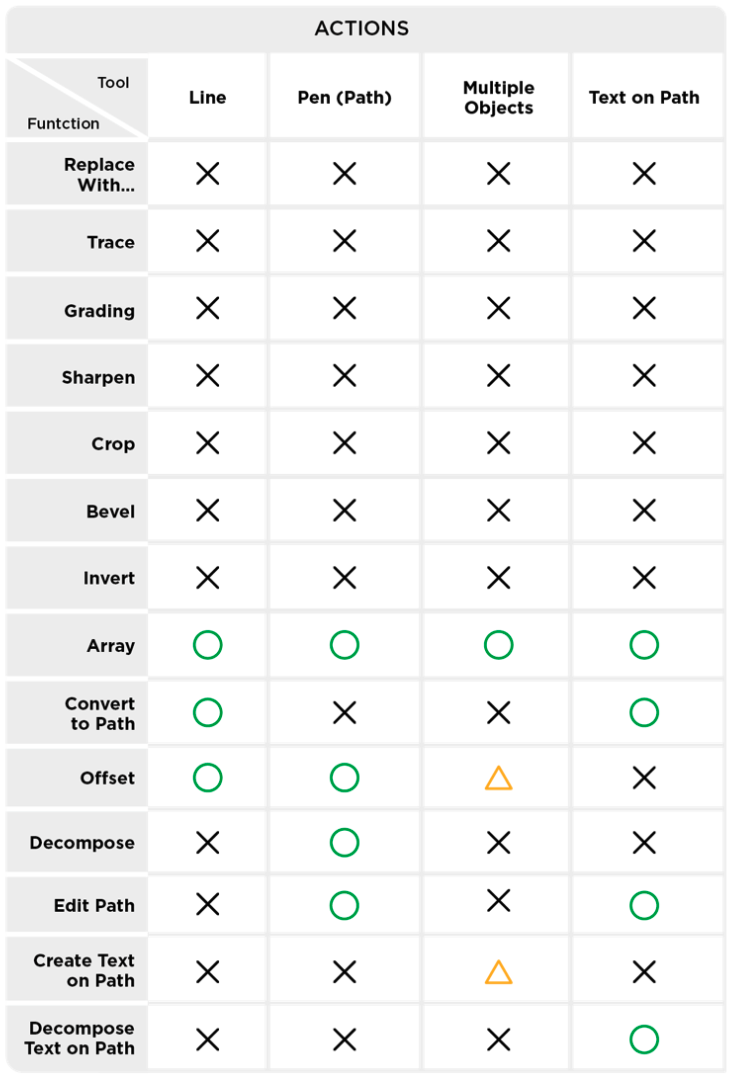Viewport: 732px width, 1078px height.
Task: Click the green circle for Decompose Text on Path
Action: point(644,1039)
